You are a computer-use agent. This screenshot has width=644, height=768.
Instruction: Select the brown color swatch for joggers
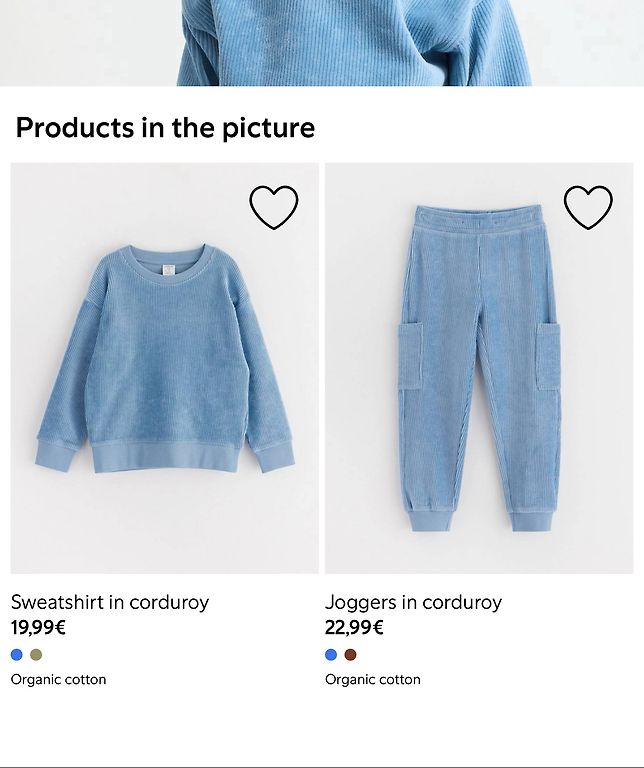[351, 654]
